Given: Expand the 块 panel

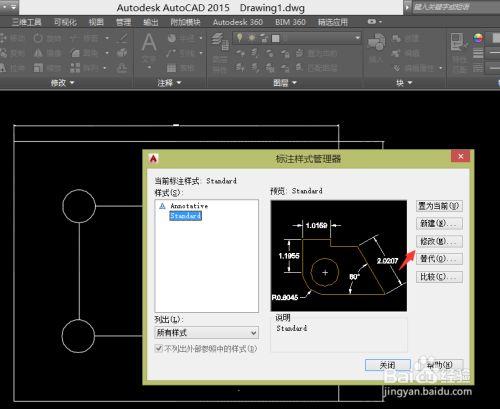Looking at the screenshot, I should (x=404, y=83).
